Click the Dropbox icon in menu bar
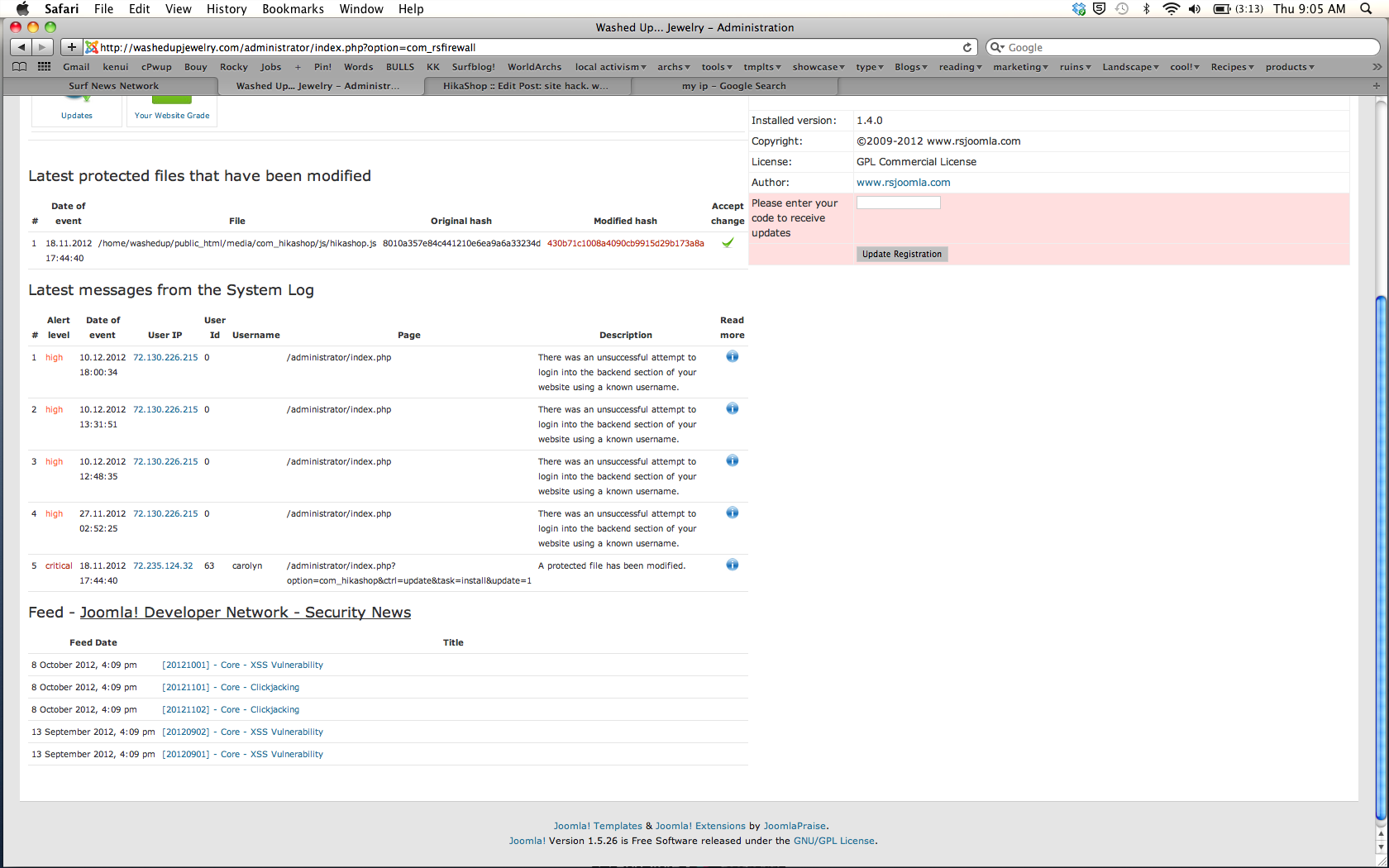Screen dimensions: 1389x868 coord(1079,9)
